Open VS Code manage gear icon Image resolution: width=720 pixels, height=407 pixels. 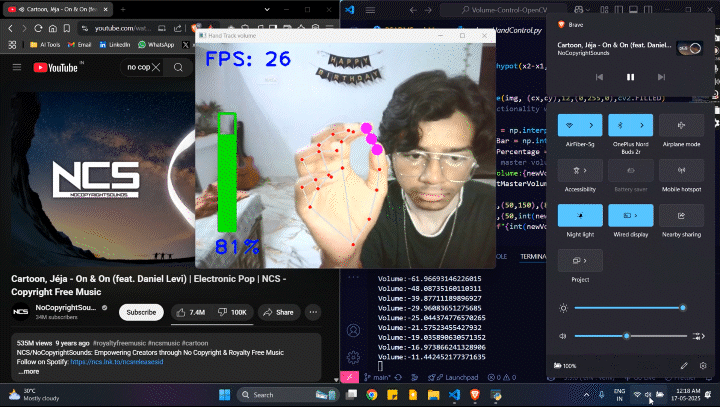click(353, 357)
